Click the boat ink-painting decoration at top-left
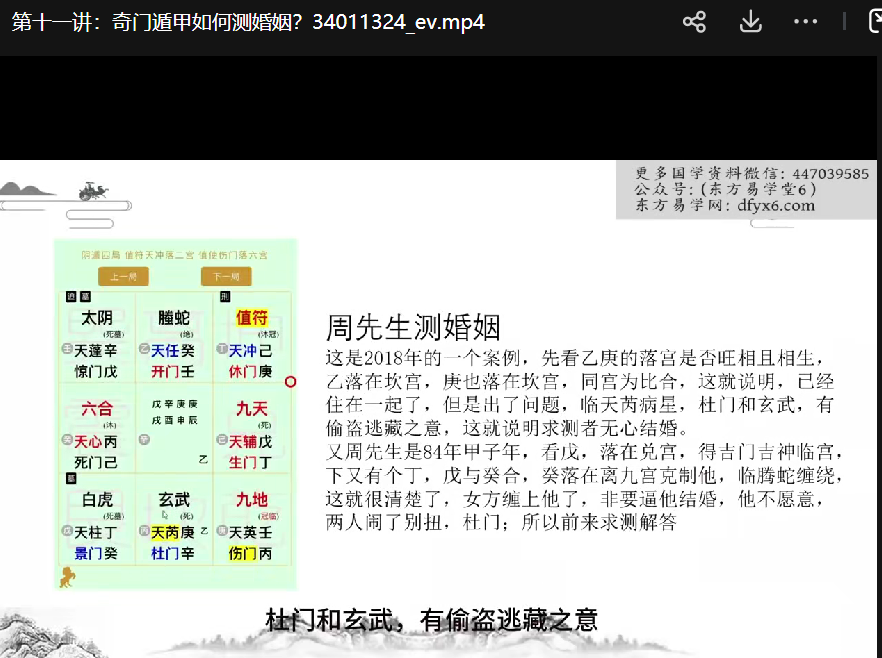882x658 pixels. pos(95,189)
